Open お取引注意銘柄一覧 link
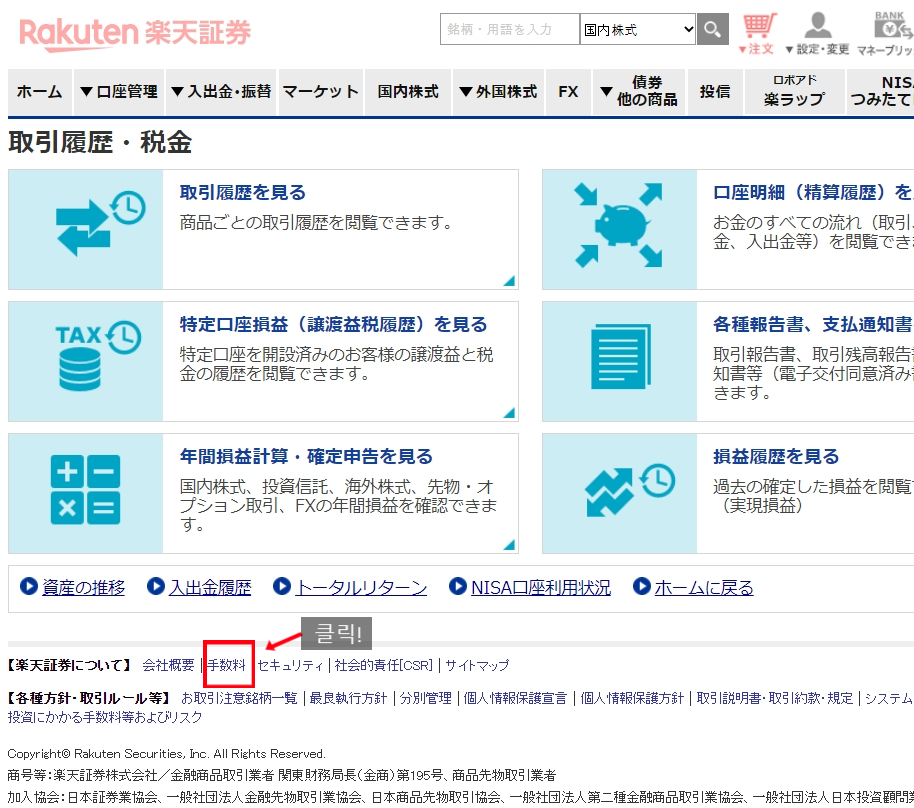The image size is (914, 808). (239, 698)
